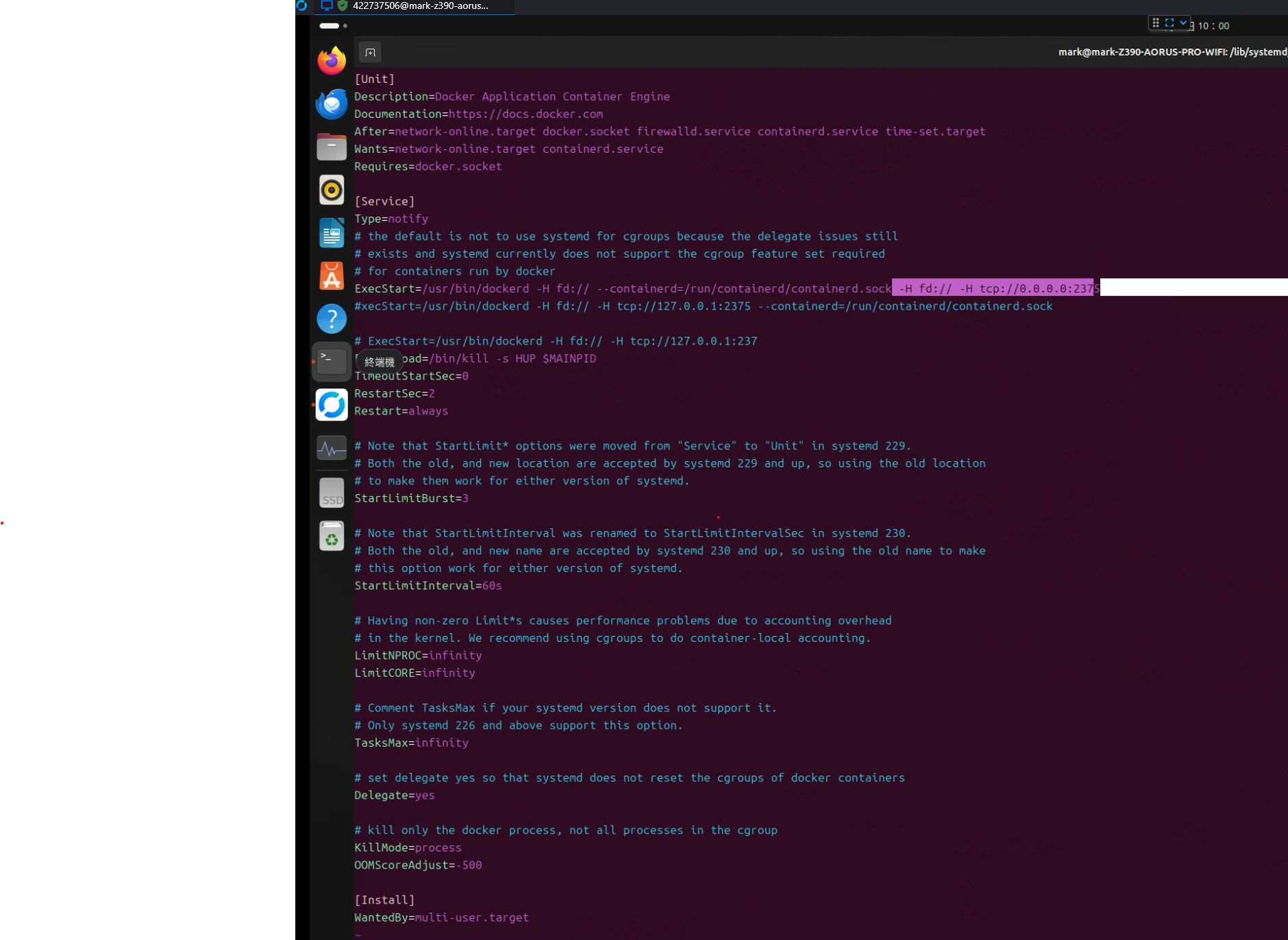1288x940 pixels.
Task: Open the Terminal (終端機) from the dock
Action: (x=331, y=361)
